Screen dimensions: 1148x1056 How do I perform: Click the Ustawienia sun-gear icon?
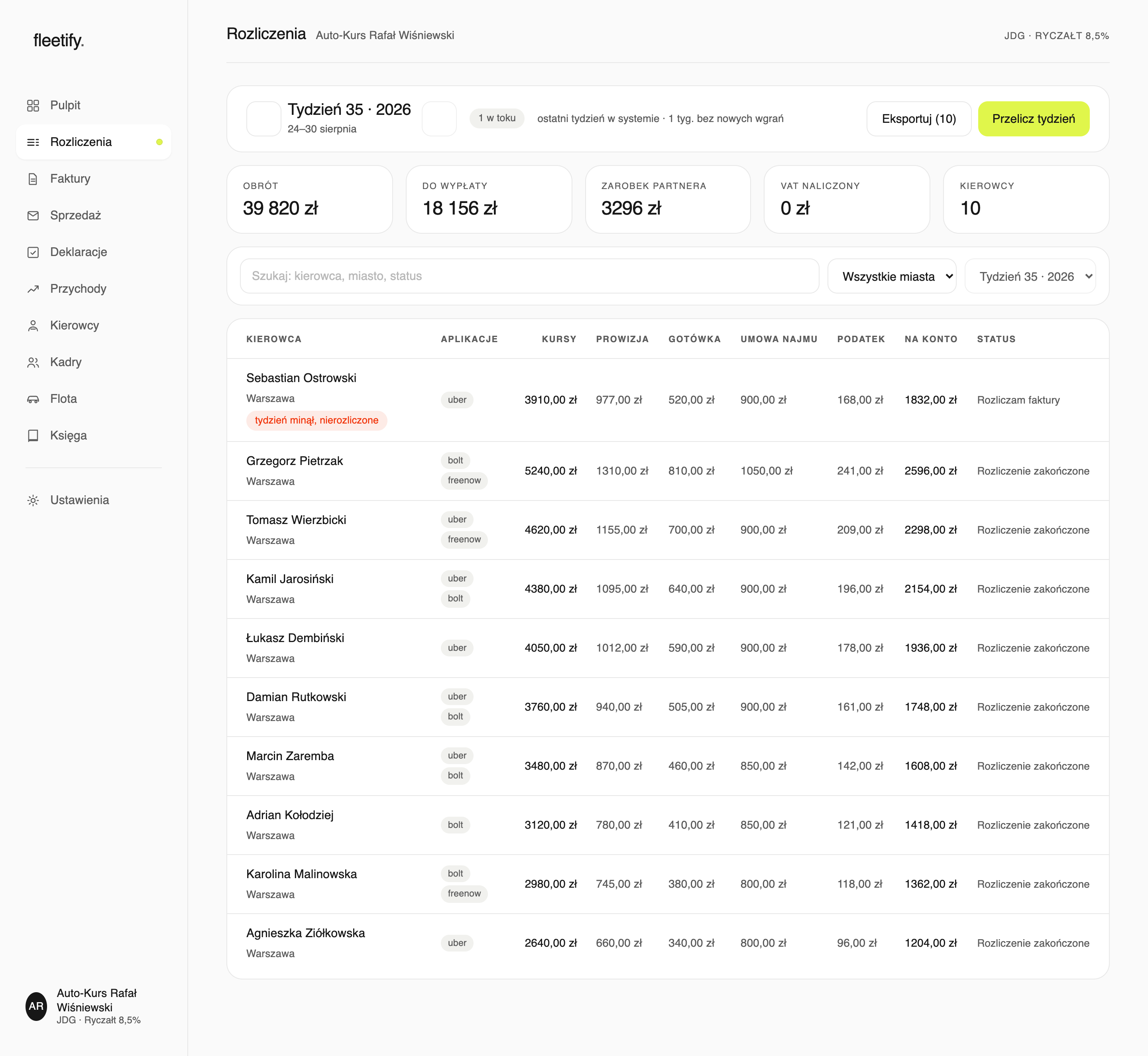(33, 500)
